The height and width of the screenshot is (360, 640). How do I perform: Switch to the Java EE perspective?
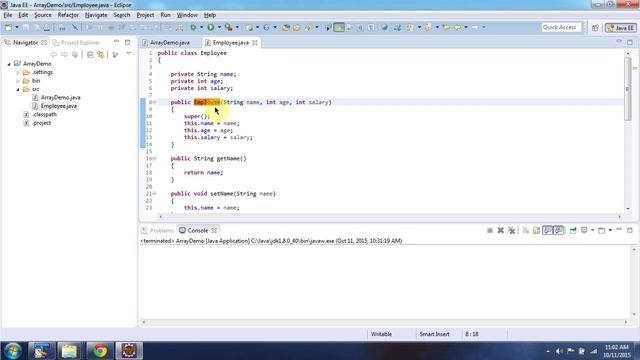[x=621, y=28]
